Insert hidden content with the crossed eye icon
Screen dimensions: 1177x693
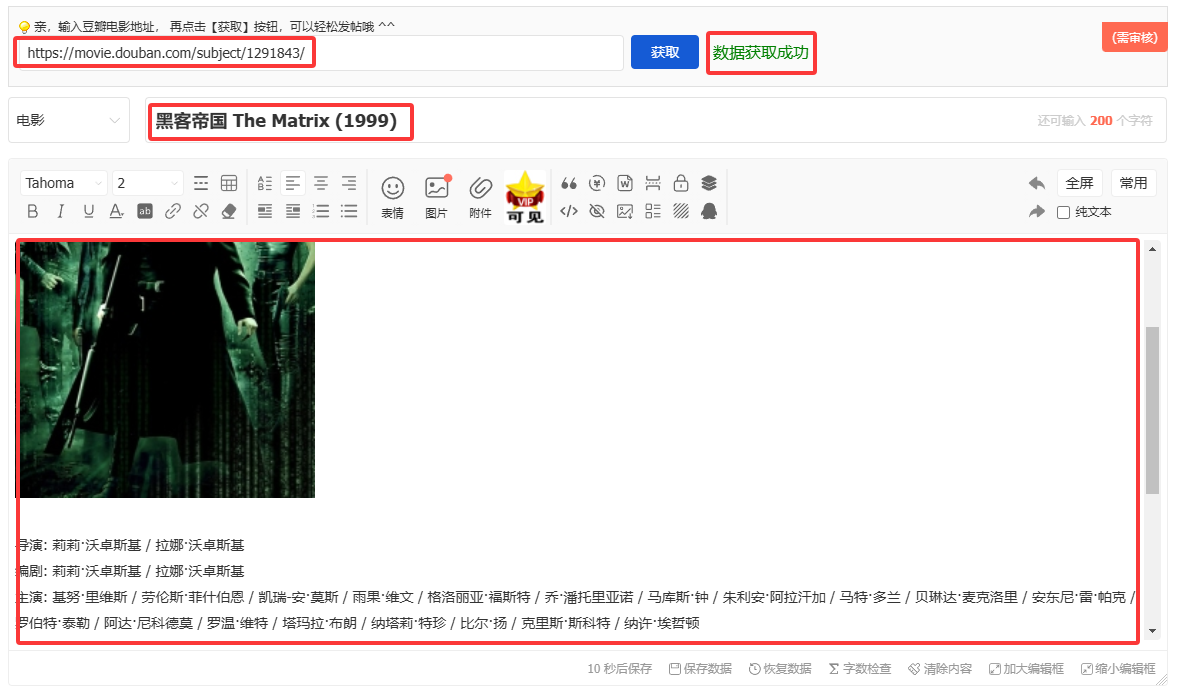click(x=597, y=212)
